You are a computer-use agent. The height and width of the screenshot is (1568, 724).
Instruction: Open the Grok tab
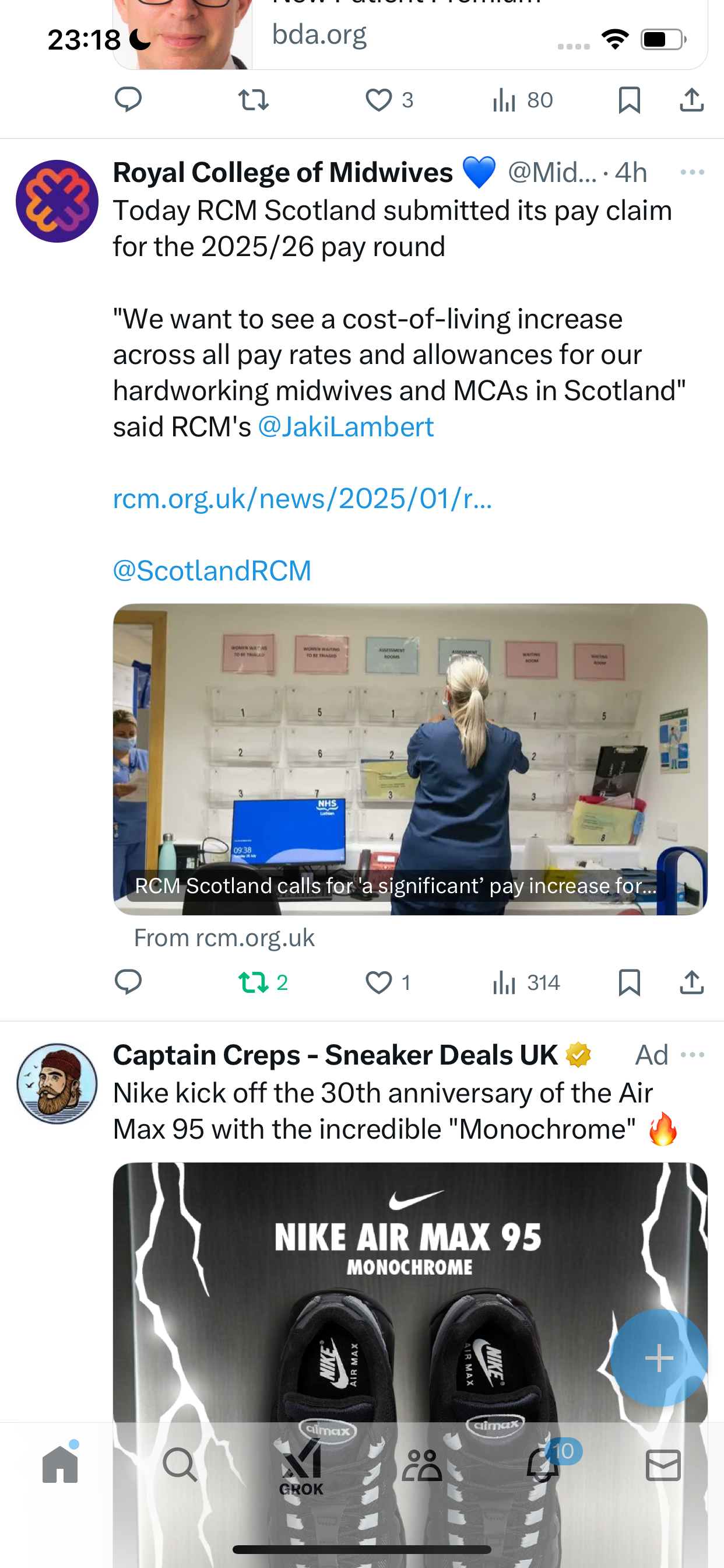tap(301, 1466)
